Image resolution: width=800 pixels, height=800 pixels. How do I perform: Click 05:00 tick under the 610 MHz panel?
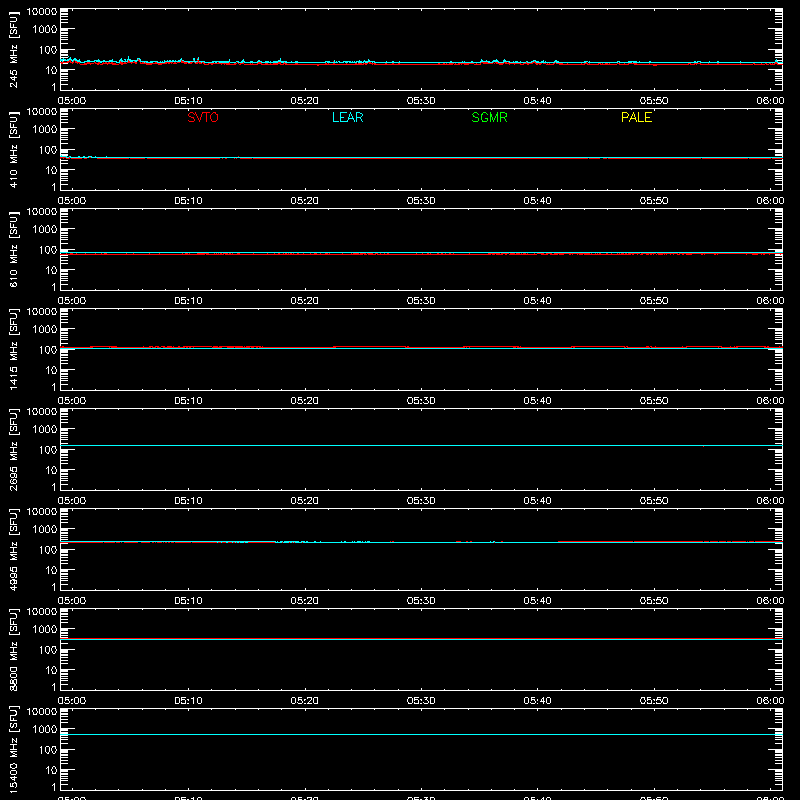click(x=72, y=301)
